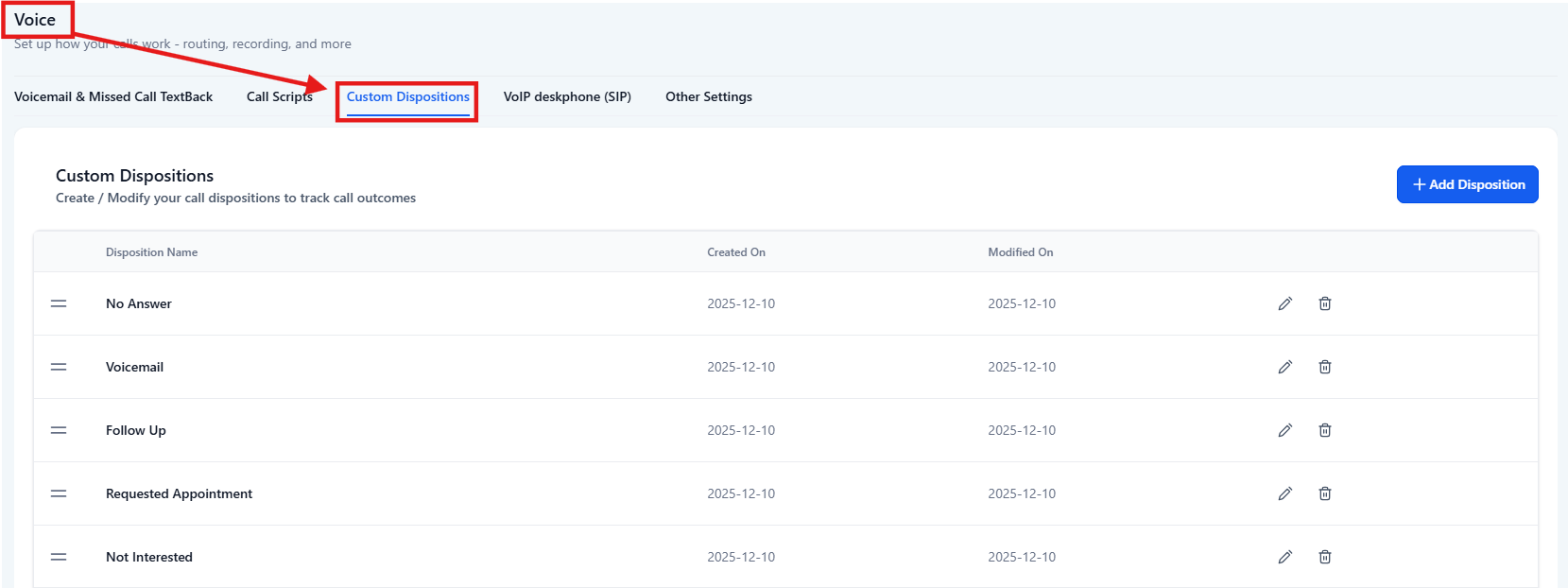Go to the Other Settings tab

709,96
